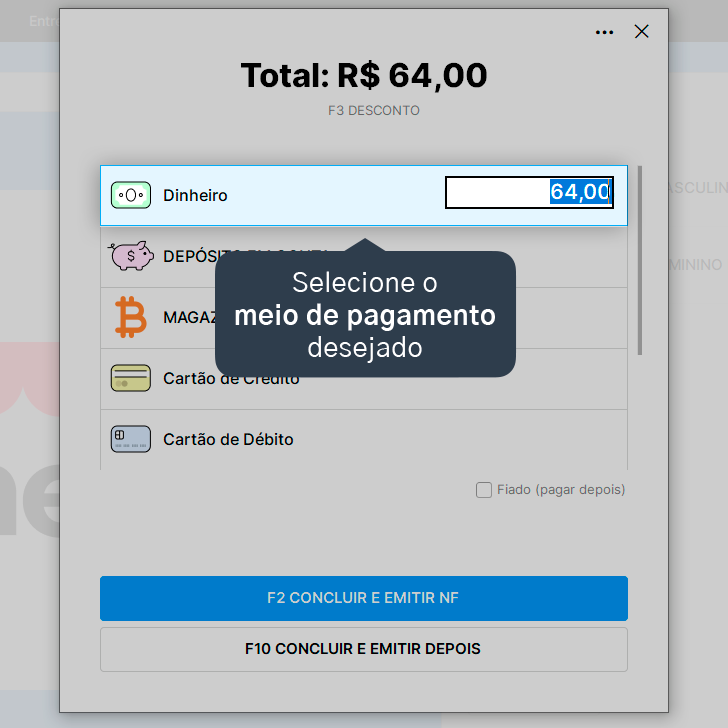Click F2 CONCLUIR E EMITIR NF button

364,598
